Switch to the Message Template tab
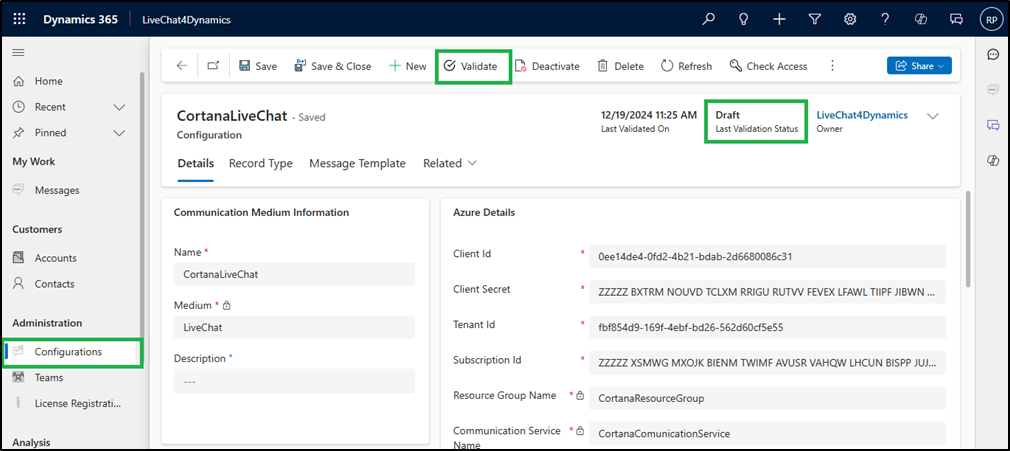The image size is (1010, 451). [357, 163]
